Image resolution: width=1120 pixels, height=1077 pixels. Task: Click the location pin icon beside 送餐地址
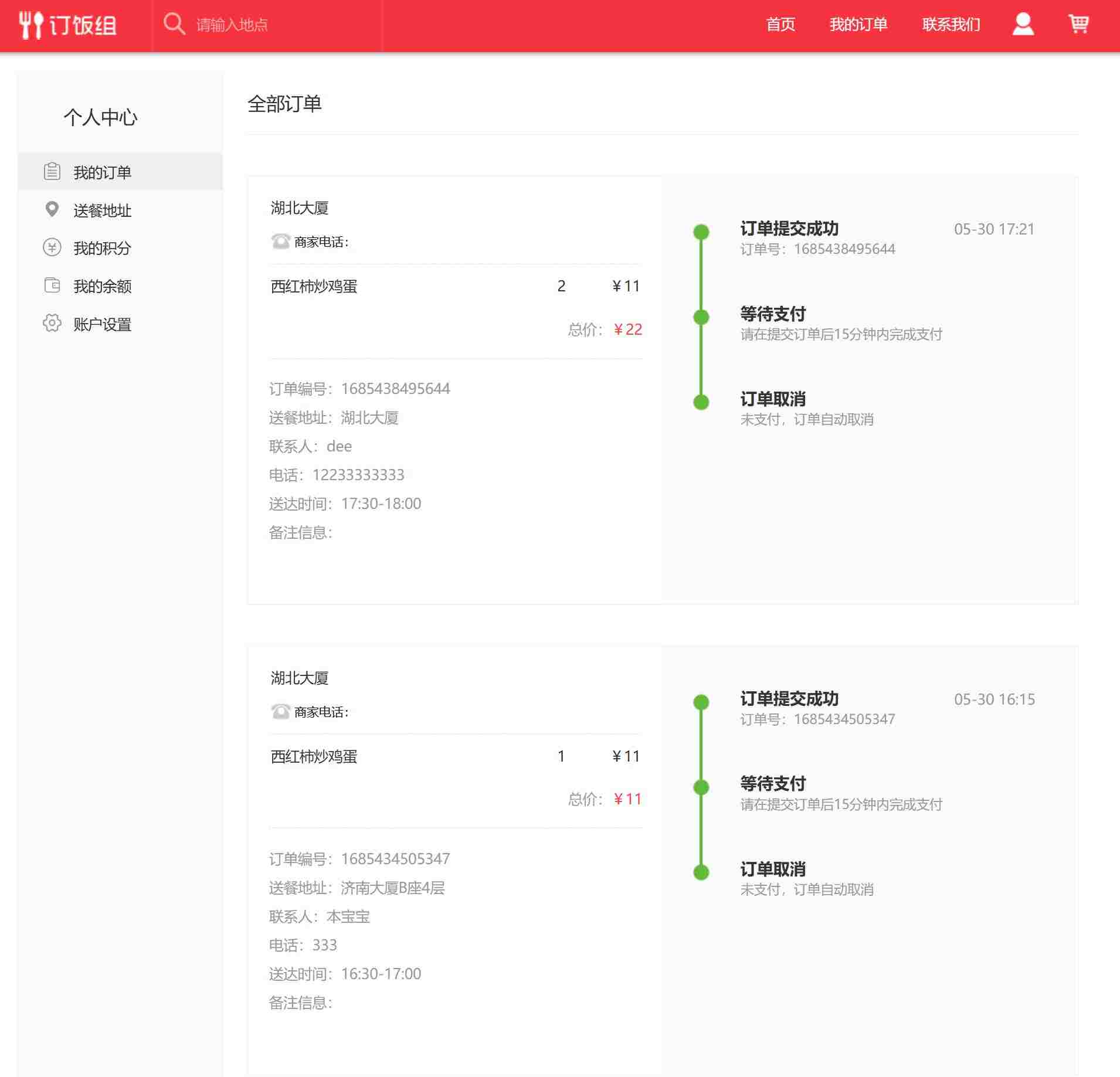[52, 209]
